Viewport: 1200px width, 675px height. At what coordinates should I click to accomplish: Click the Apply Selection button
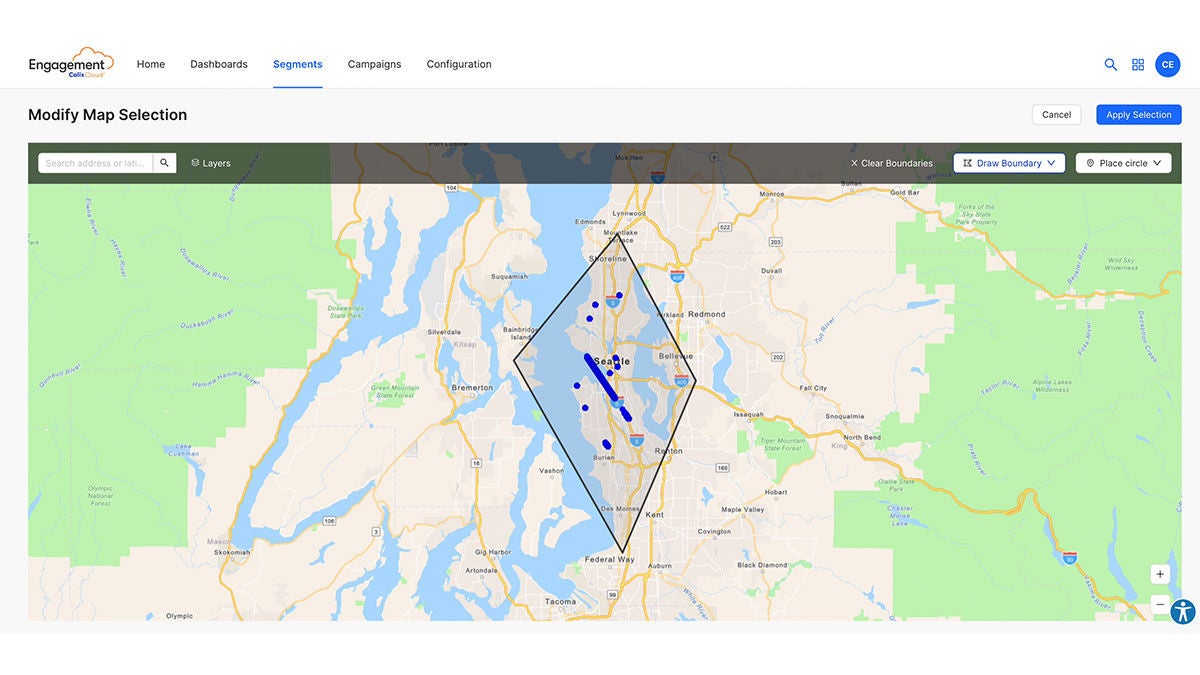coord(1138,114)
